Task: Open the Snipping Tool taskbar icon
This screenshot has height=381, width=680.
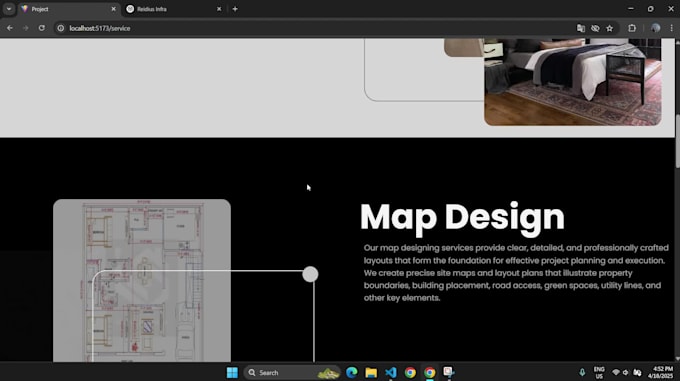Action: (449, 372)
